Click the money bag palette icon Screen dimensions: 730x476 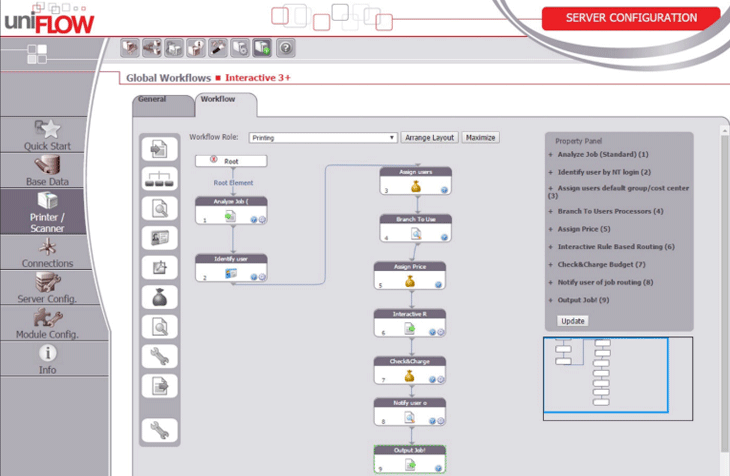pyautogui.click(x=159, y=297)
